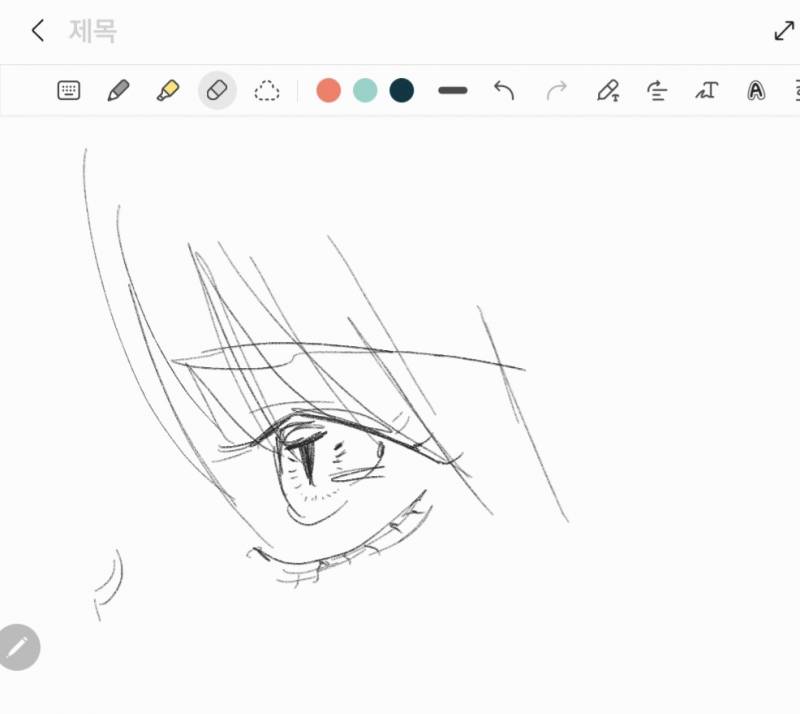Tap the round pencil floating button
Viewport: 800px width, 714px height.
point(19,647)
